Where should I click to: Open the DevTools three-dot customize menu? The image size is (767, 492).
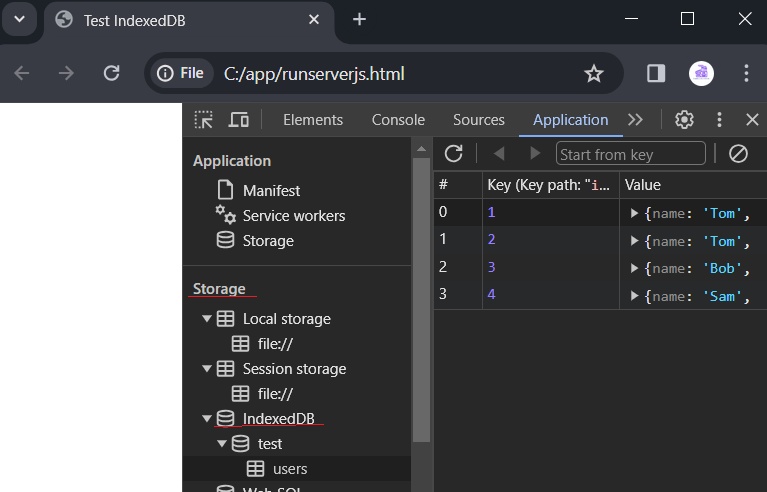[x=719, y=120]
